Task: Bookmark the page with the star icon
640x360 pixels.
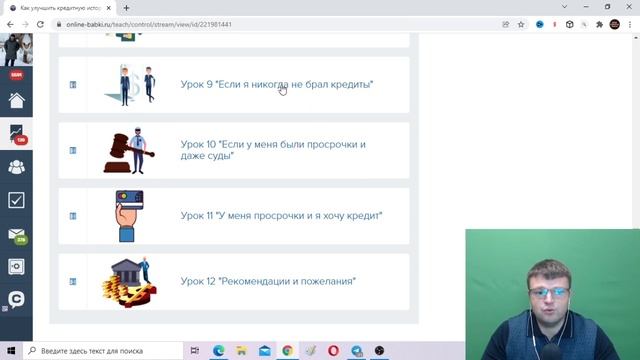Action: coord(521,24)
